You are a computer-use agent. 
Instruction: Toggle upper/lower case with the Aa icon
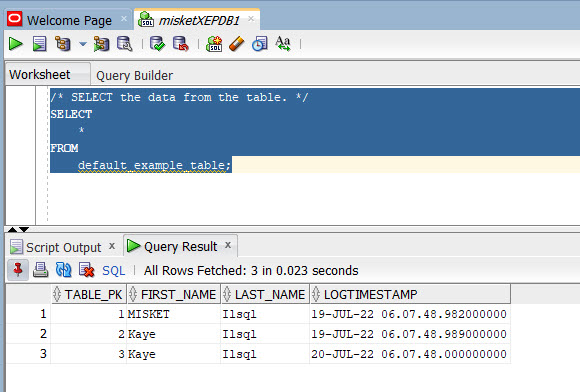coord(283,44)
